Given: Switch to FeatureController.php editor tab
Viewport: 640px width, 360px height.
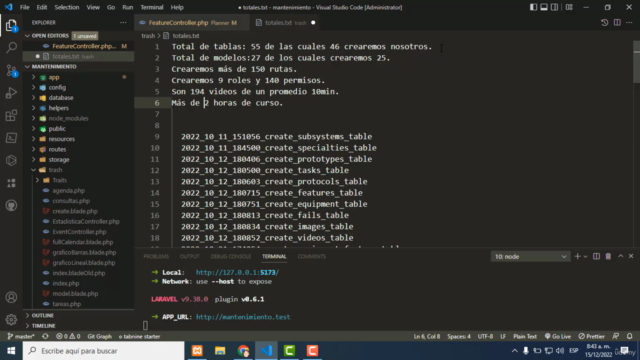Looking at the screenshot, I should pyautogui.click(x=192, y=23).
